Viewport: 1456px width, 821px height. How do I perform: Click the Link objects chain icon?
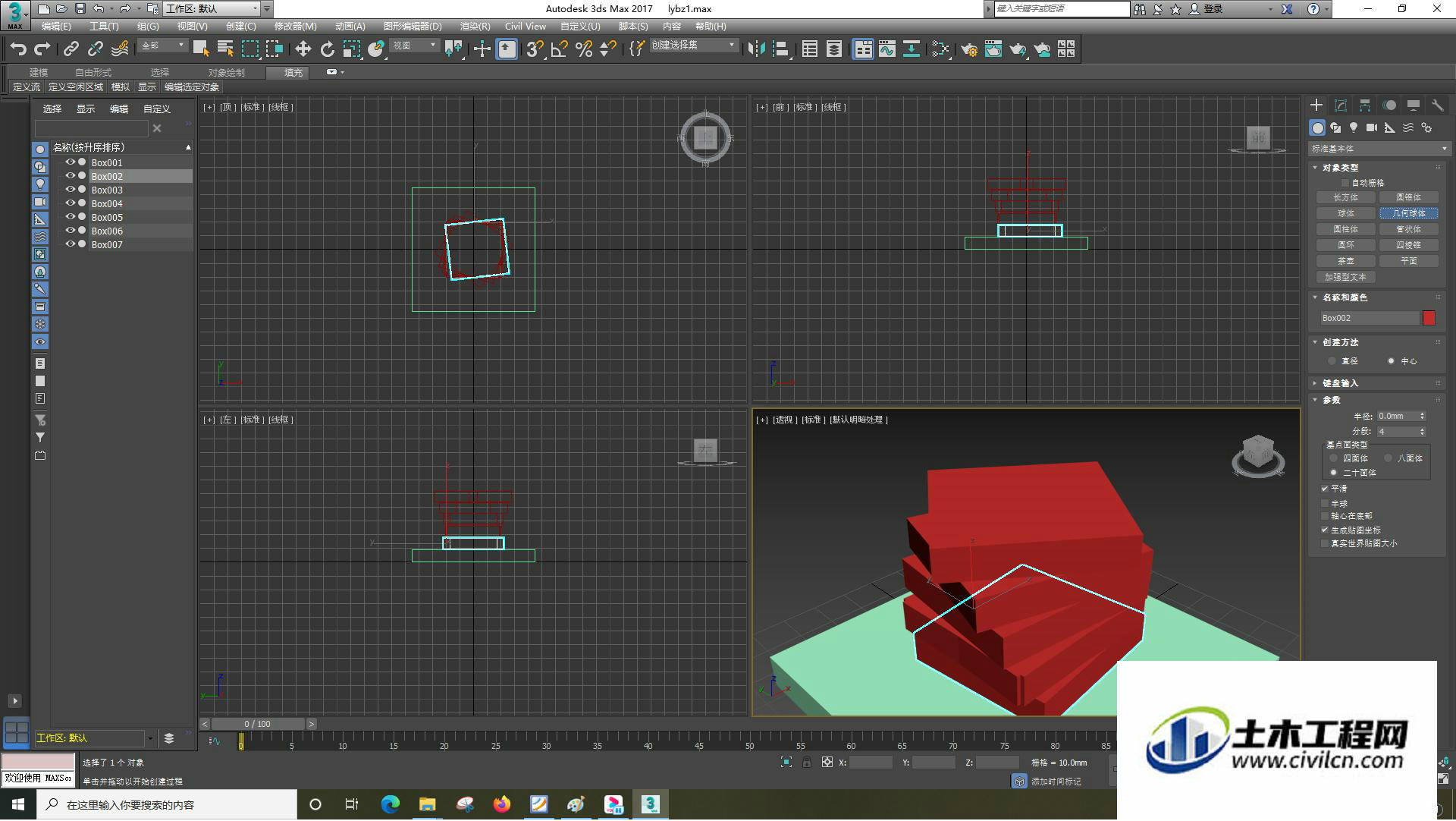tap(71, 49)
